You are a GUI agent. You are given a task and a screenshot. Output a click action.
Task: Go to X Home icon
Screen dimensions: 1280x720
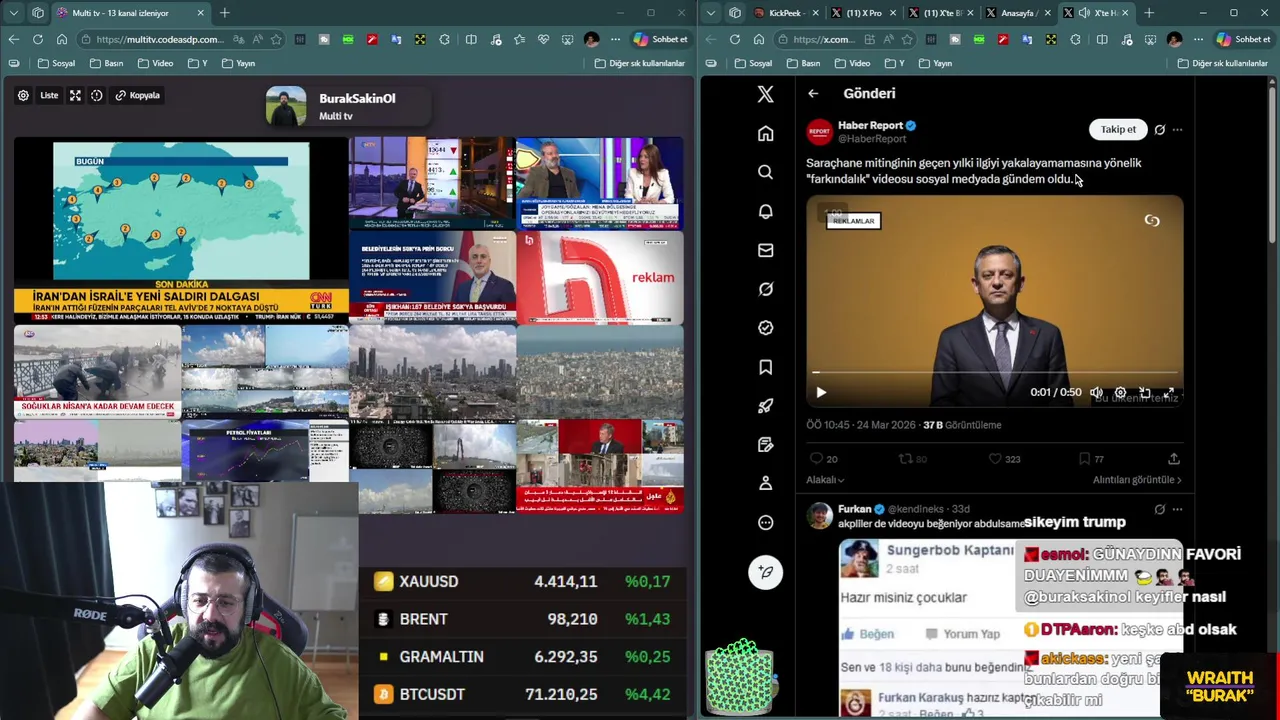pyautogui.click(x=765, y=133)
